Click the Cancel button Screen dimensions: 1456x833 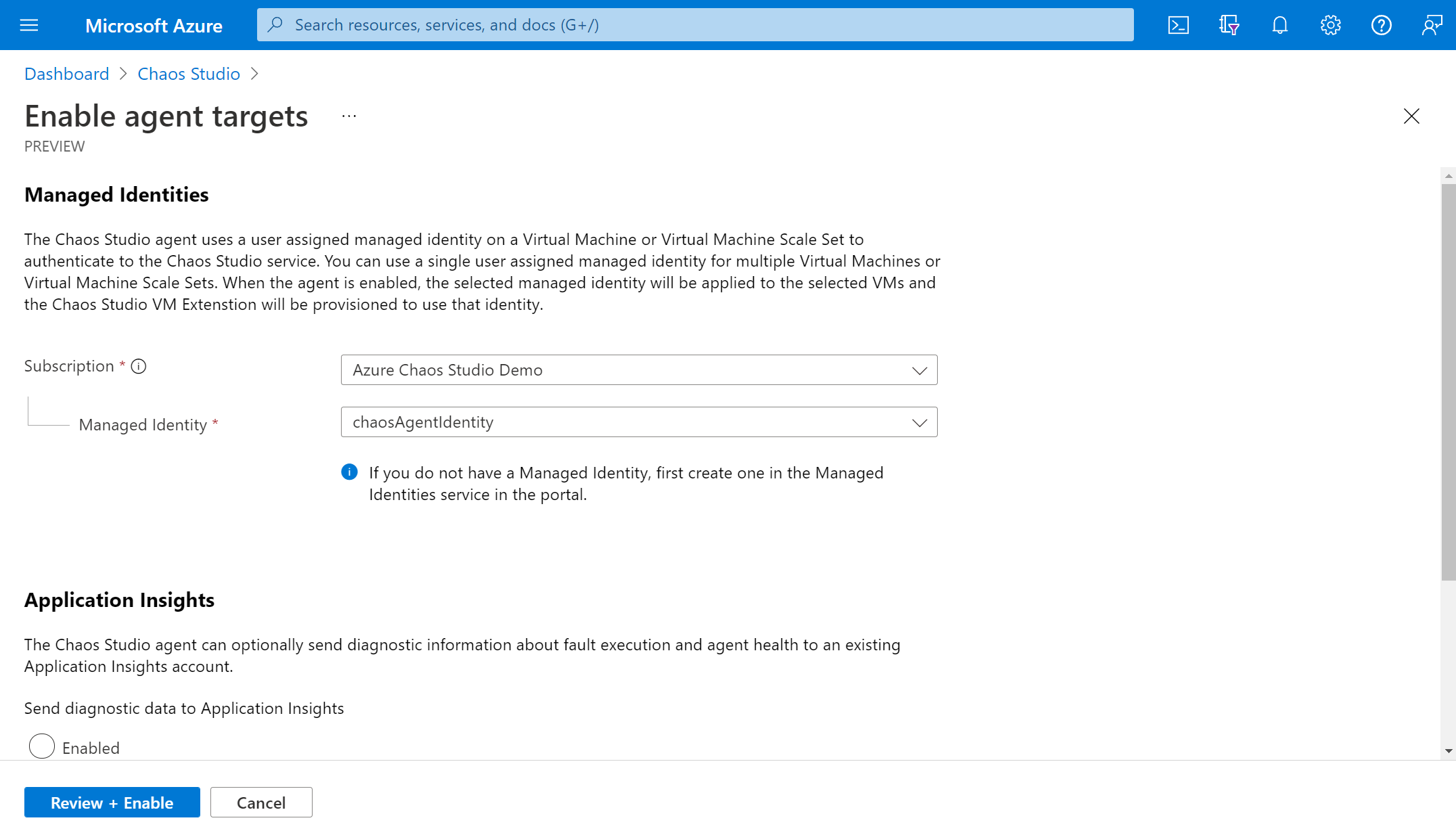261,802
